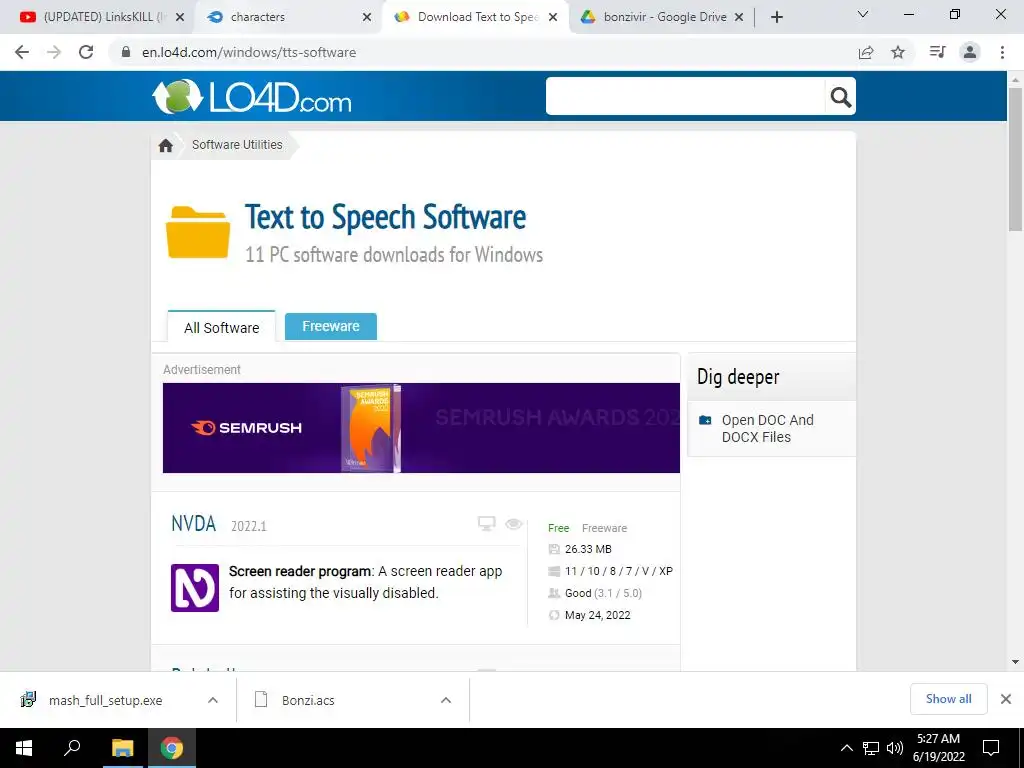Click the browser back arrow
Image resolution: width=1024 pixels, height=768 pixels.
tap(22, 52)
